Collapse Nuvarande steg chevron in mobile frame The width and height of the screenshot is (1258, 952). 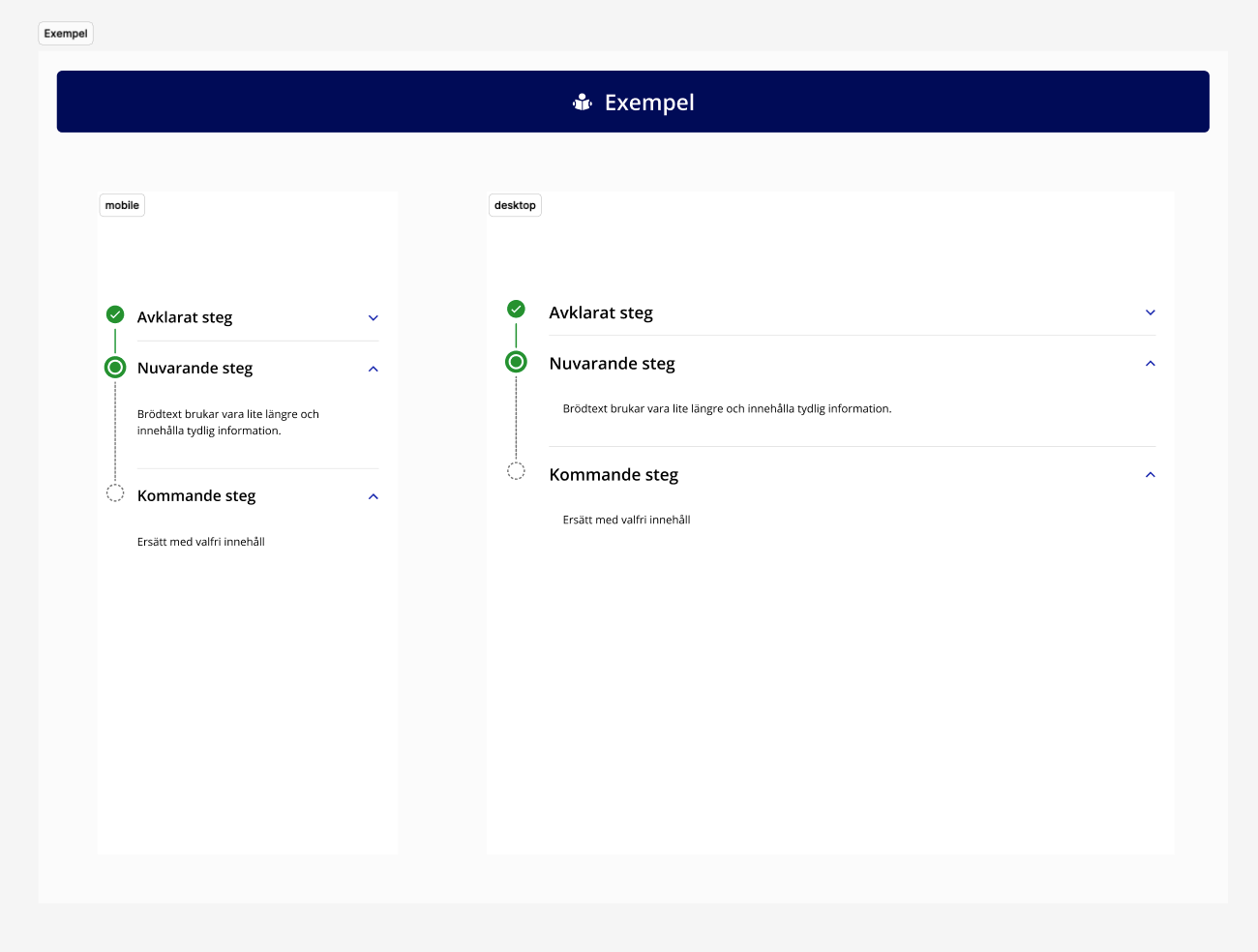pos(374,369)
